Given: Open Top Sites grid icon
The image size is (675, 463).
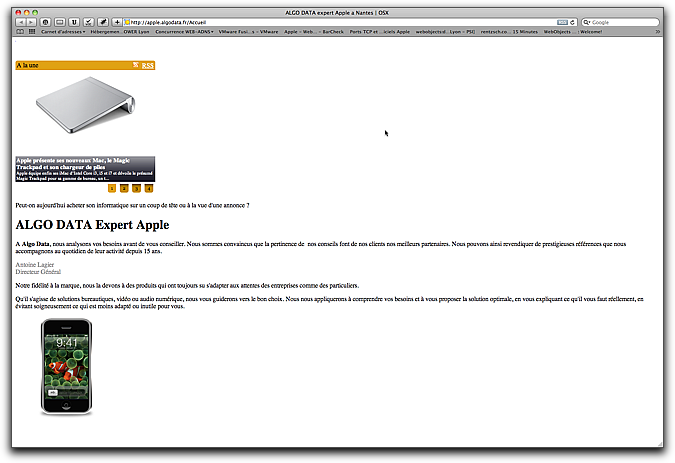Looking at the screenshot, I should point(32,31).
